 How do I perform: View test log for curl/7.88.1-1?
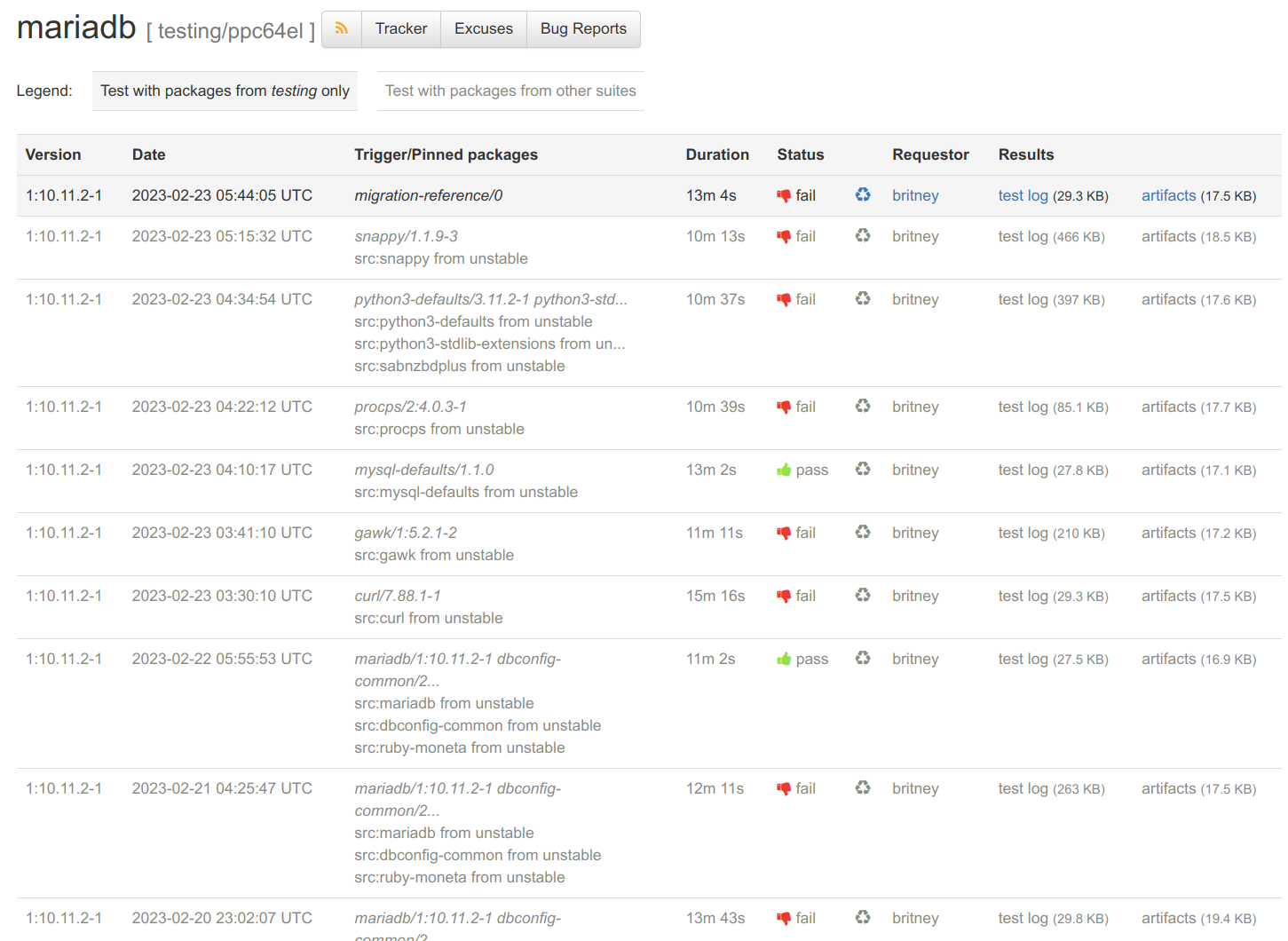1023,597
